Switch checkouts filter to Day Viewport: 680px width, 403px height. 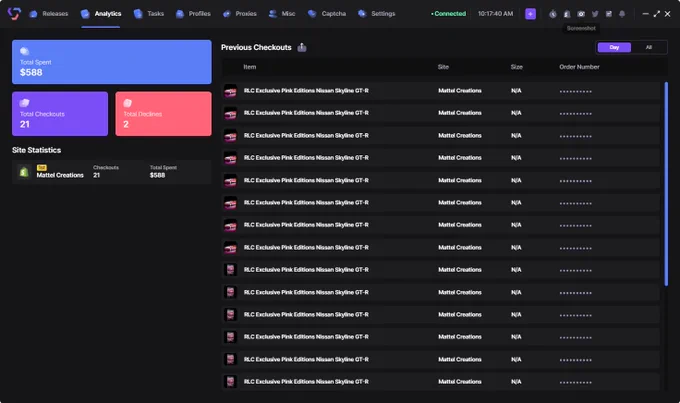click(614, 47)
